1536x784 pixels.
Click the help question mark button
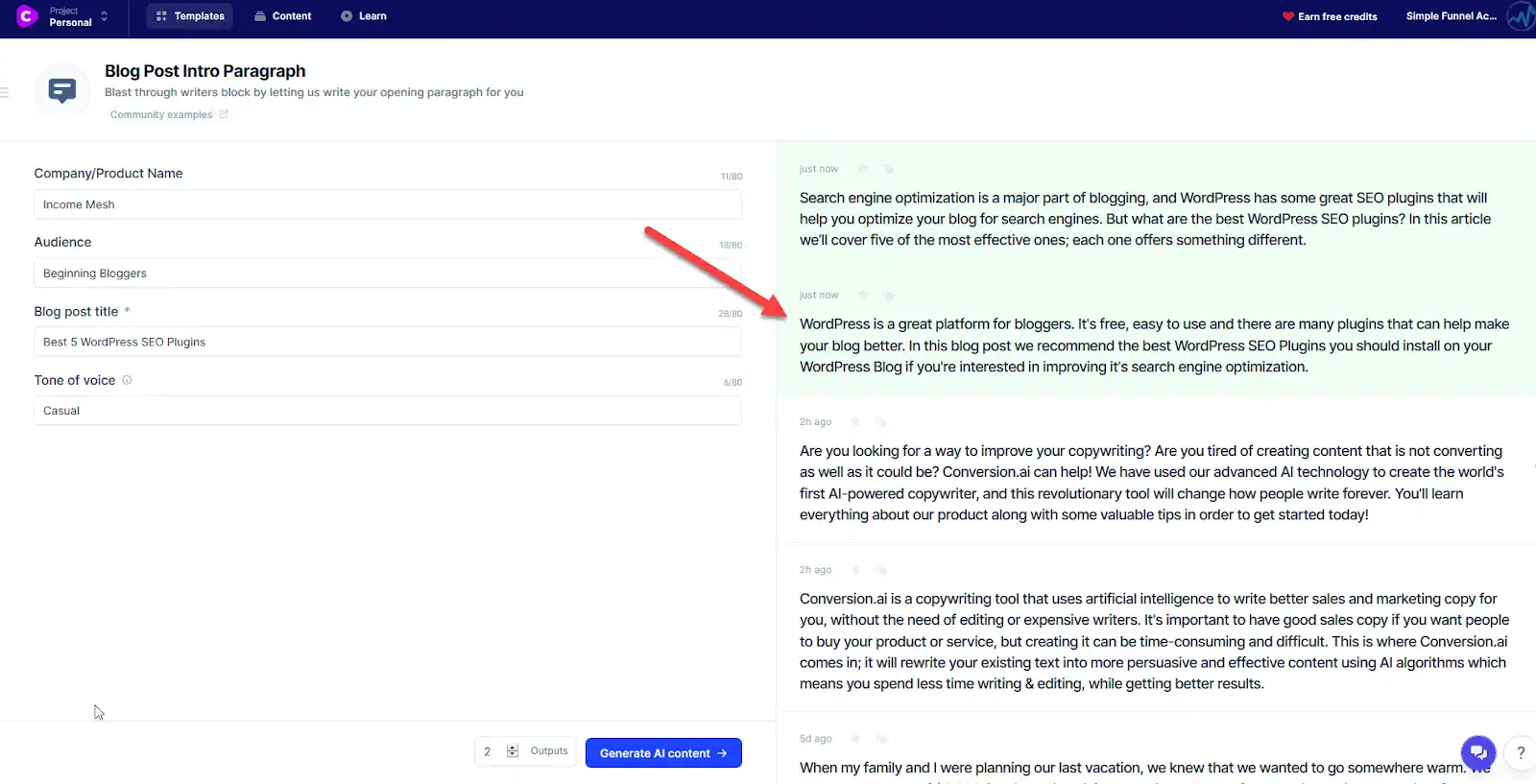coord(1521,752)
